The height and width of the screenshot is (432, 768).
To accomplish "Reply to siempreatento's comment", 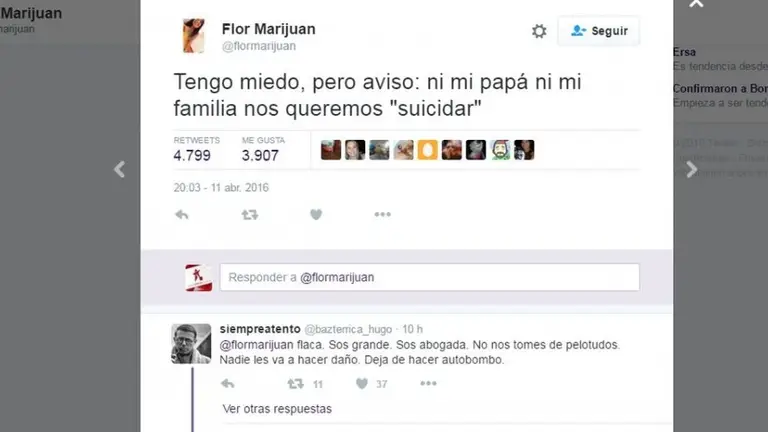I will [227, 384].
